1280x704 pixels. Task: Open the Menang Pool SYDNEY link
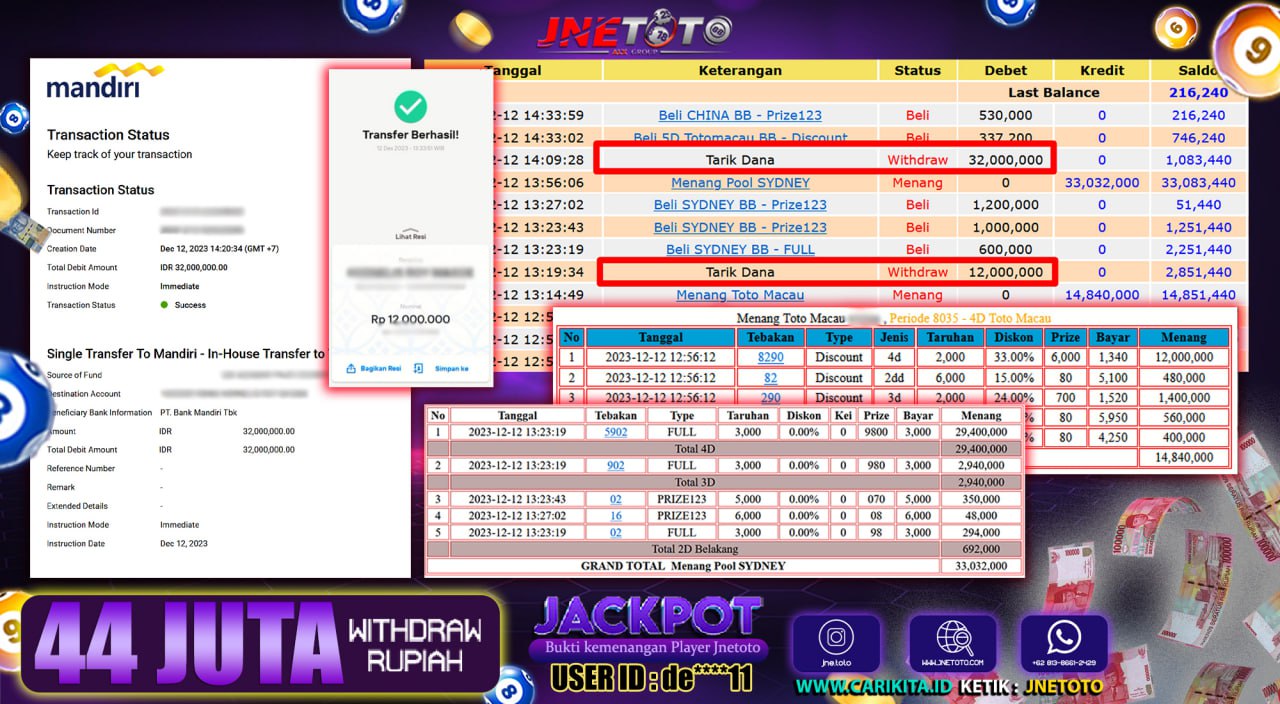pos(740,183)
